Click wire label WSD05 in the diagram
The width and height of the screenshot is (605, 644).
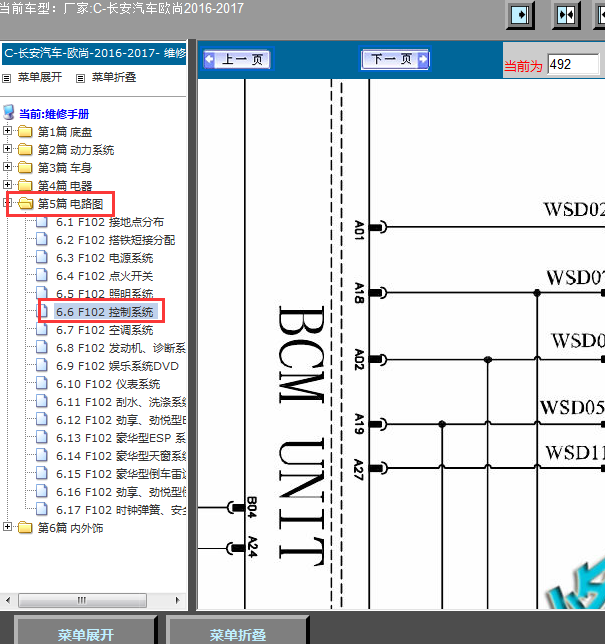tap(573, 407)
